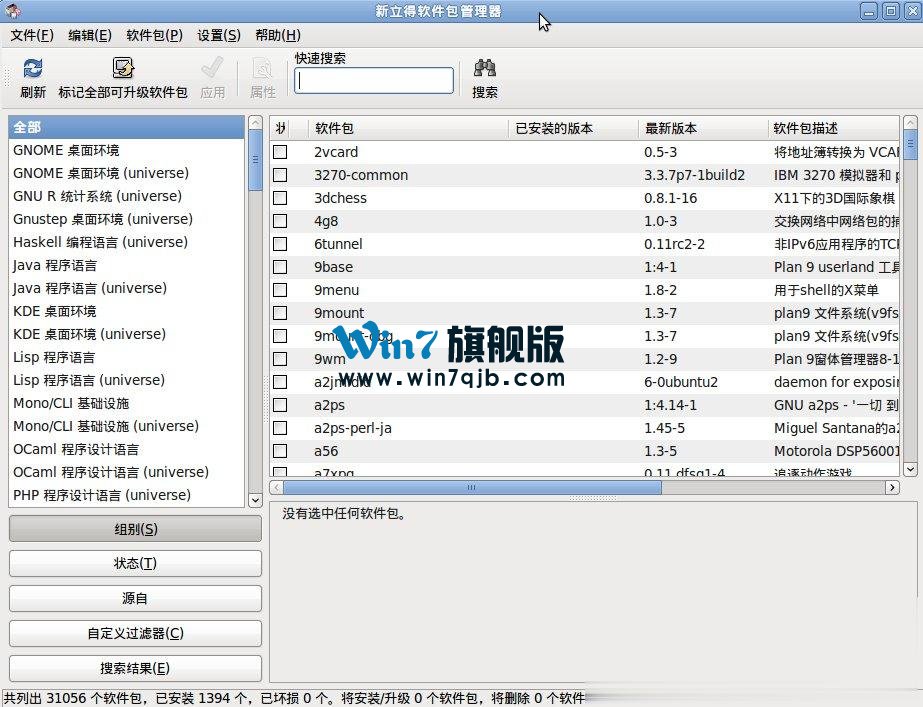Select the GNOME 桌面环境 category

point(127,150)
